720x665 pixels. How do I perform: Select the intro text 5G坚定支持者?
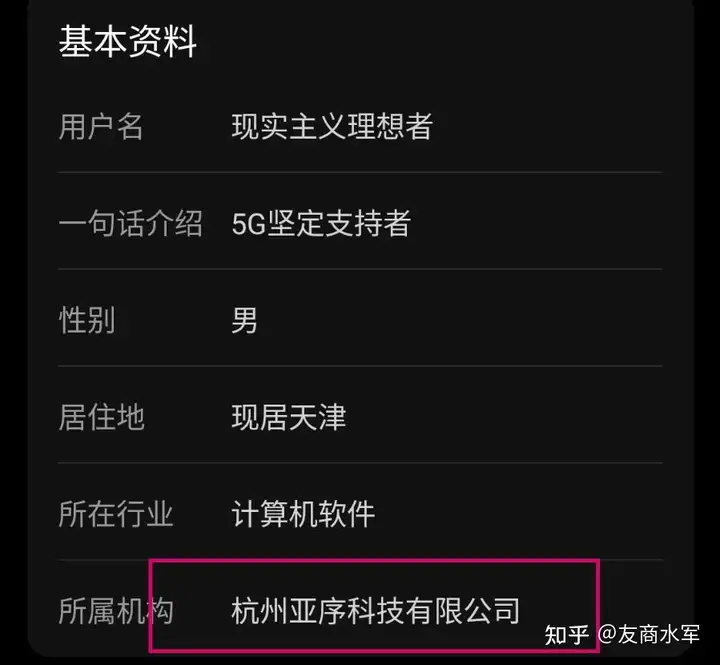[321, 224]
